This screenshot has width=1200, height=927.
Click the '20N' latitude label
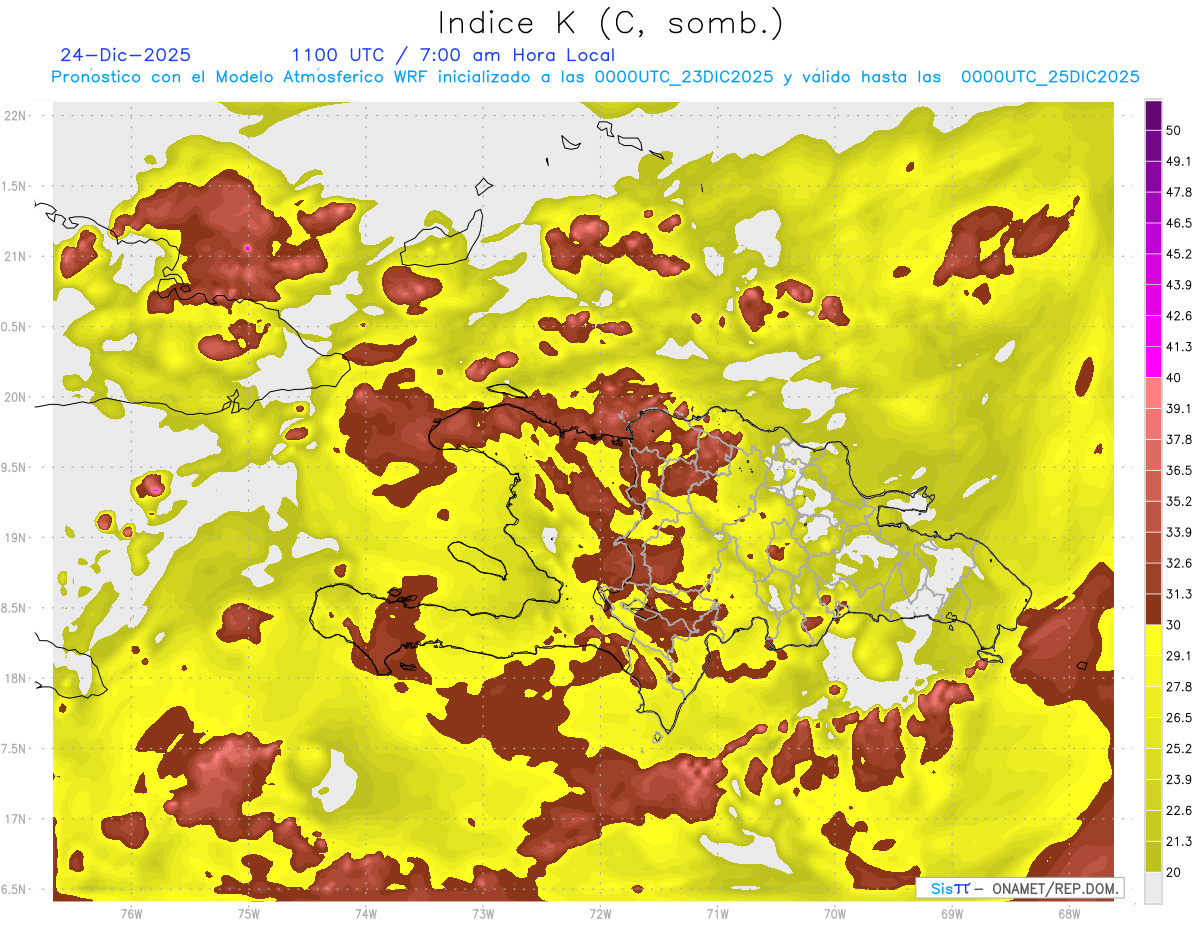[x=15, y=397]
